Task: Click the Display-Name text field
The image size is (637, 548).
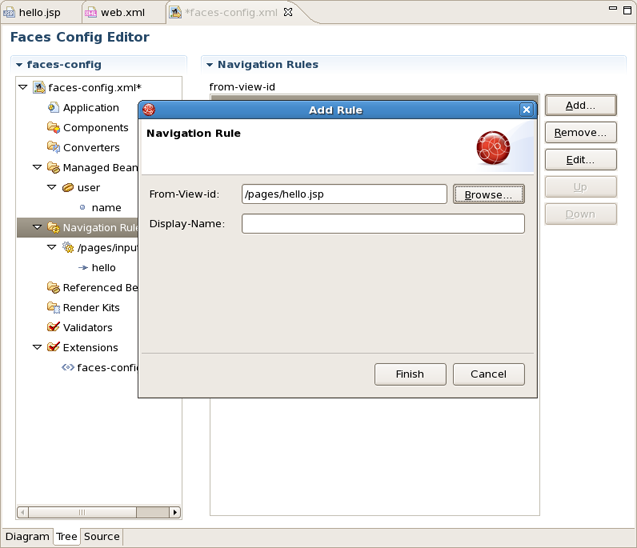Action: (383, 224)
